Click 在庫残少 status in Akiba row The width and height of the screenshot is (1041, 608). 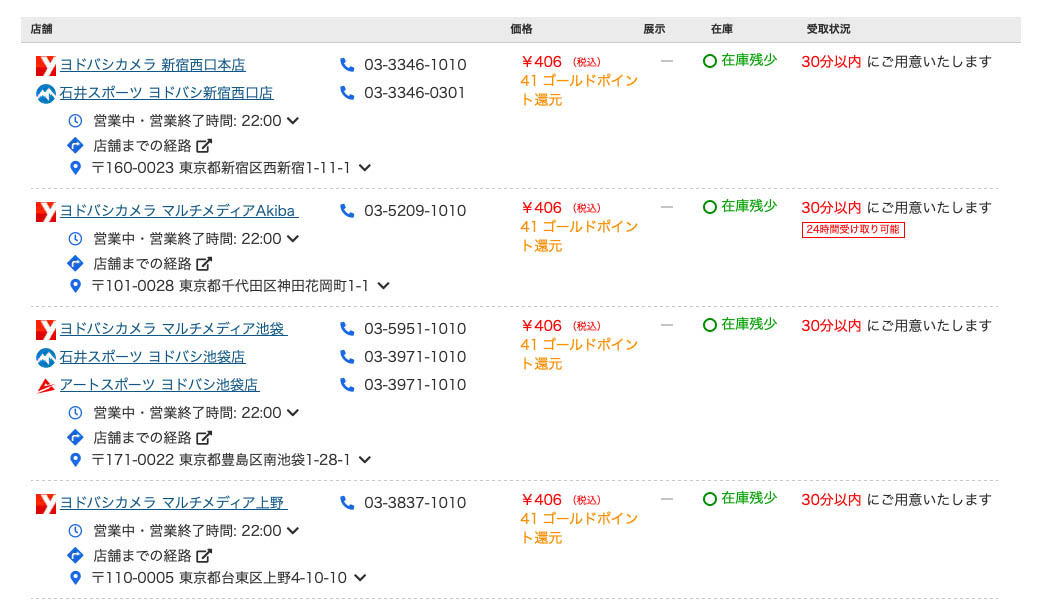[740, 206]
